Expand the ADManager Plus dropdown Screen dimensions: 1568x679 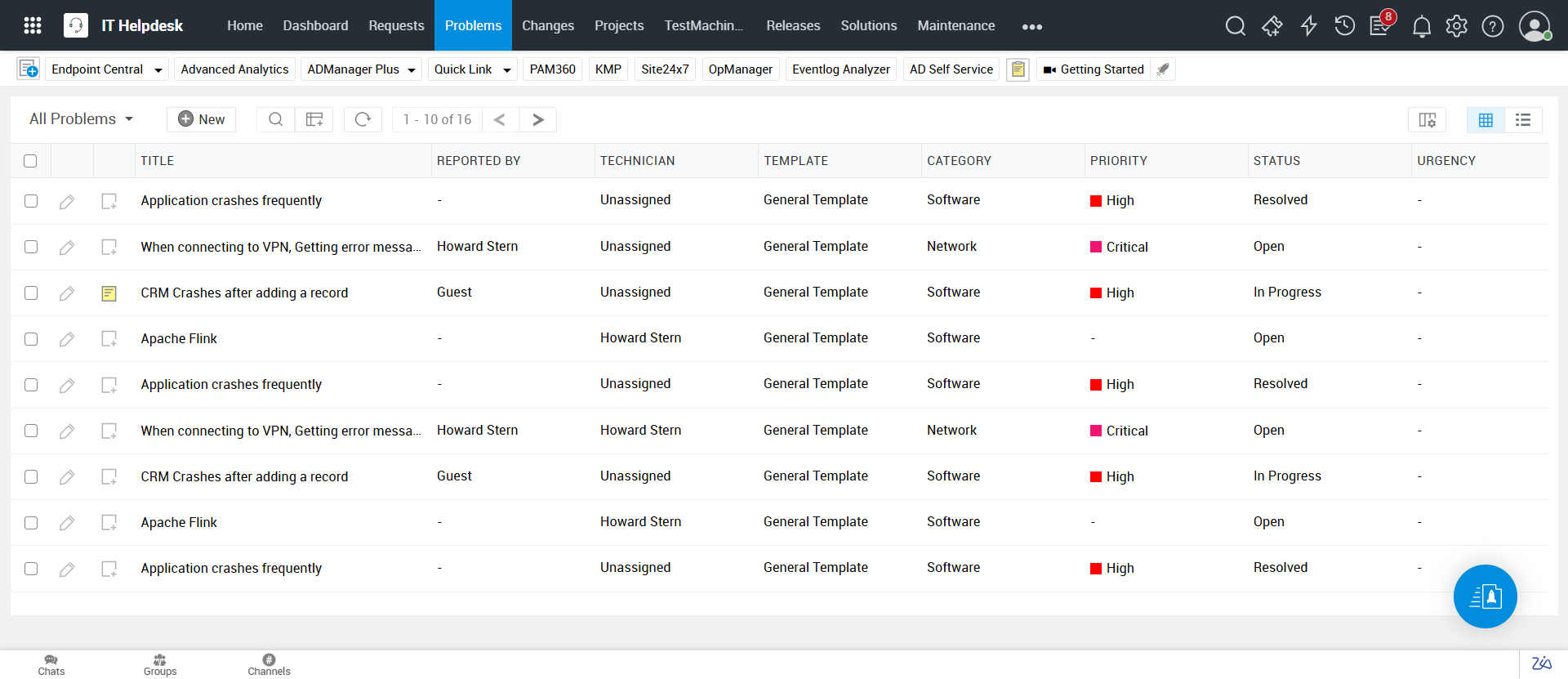coord(411,70)
